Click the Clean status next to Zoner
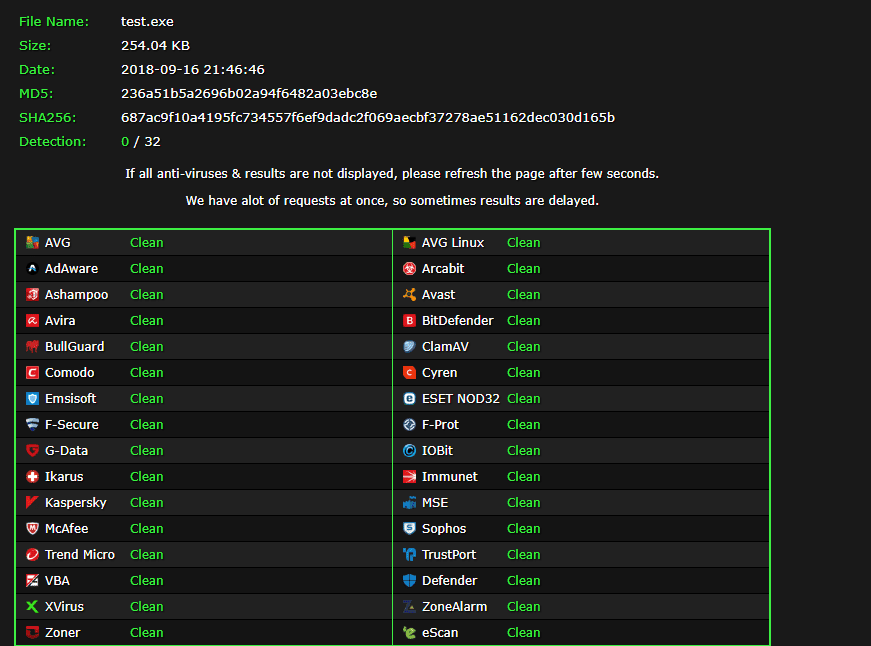 click(x=146, y=632)
